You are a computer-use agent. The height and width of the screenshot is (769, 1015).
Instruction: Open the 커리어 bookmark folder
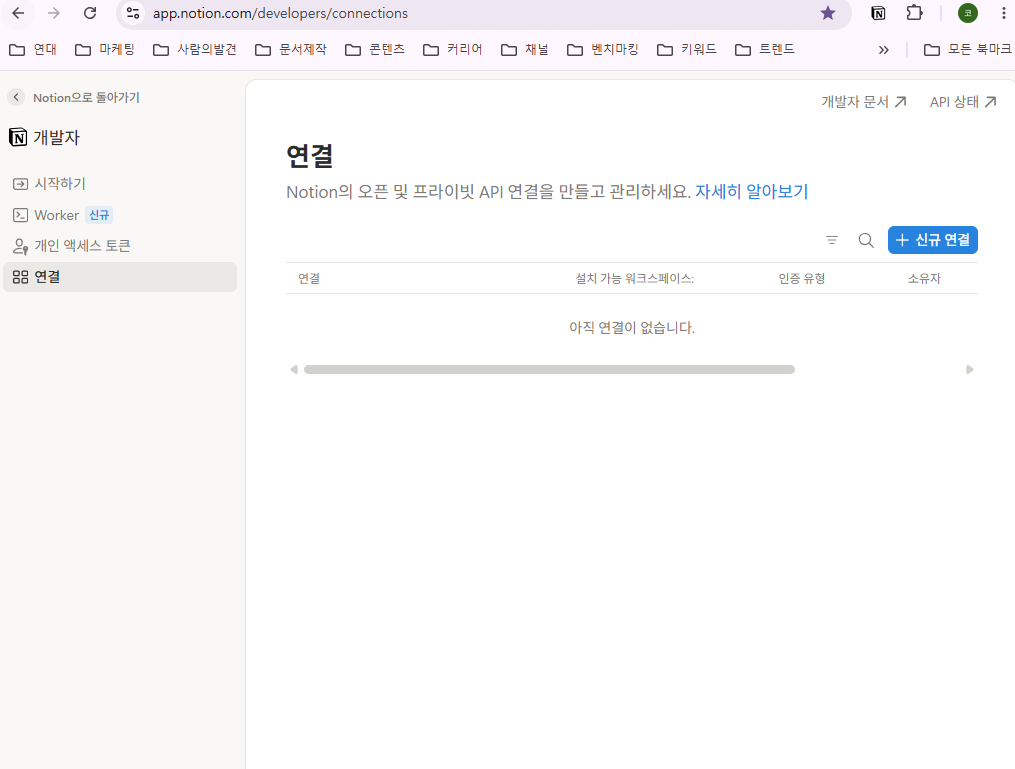click(x=452, y=49)
